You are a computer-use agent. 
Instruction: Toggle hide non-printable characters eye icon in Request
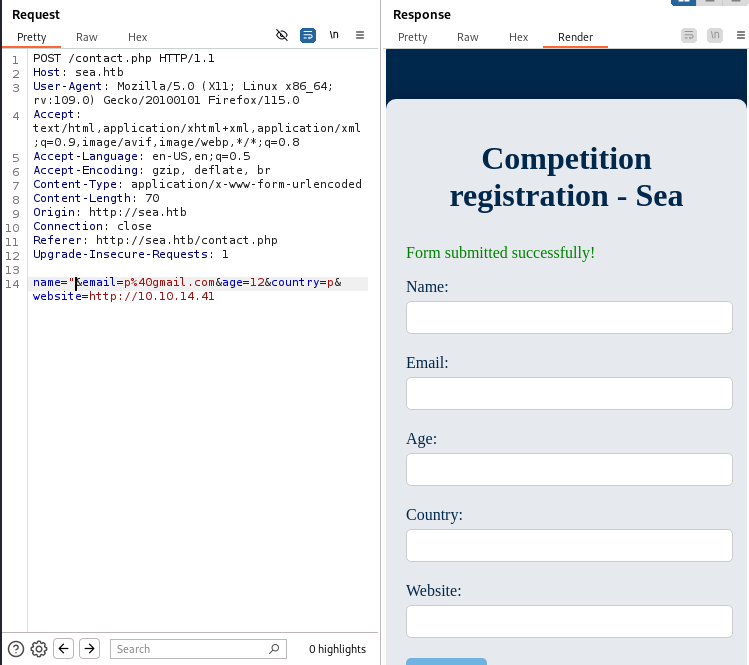tap(282, 35)
